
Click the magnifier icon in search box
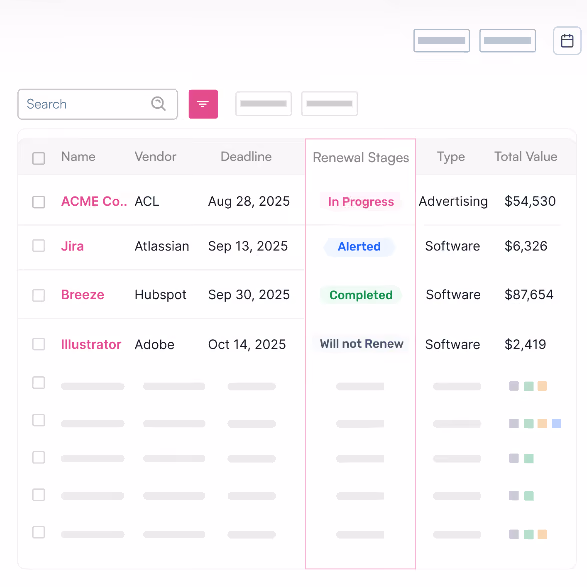coord(158,104)
